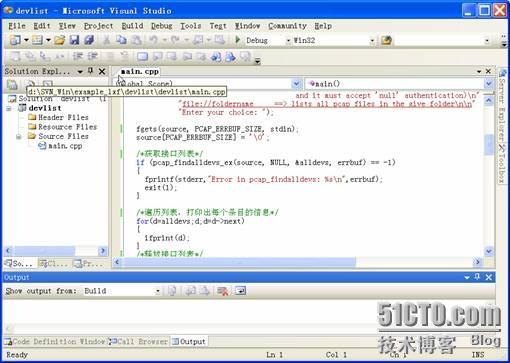Open the Show output from Build dropdown
510x363 pixels.
158,291
